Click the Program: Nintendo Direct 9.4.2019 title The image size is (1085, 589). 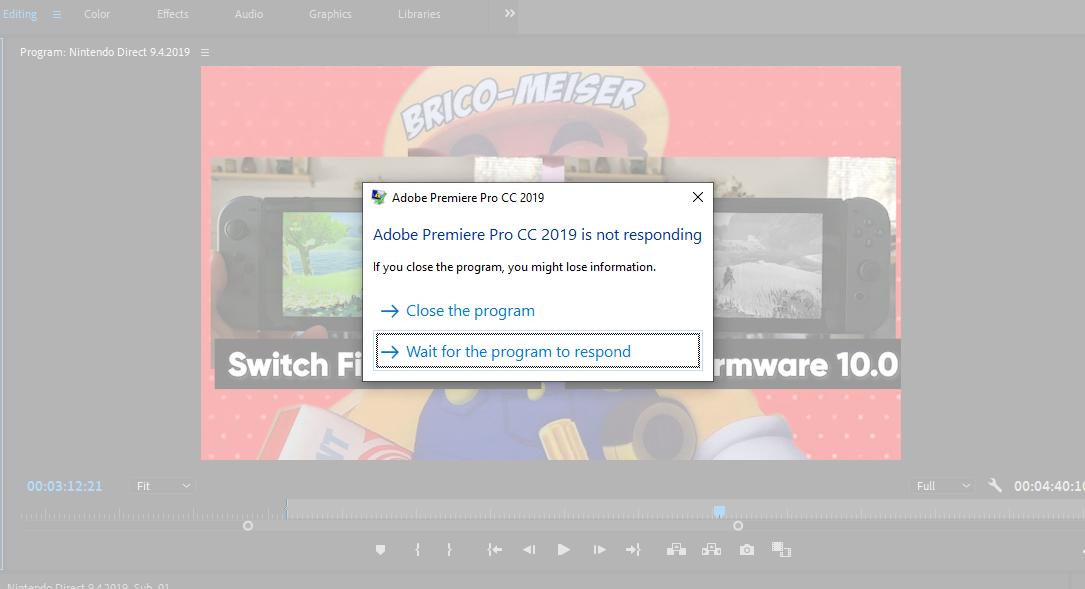104,52
